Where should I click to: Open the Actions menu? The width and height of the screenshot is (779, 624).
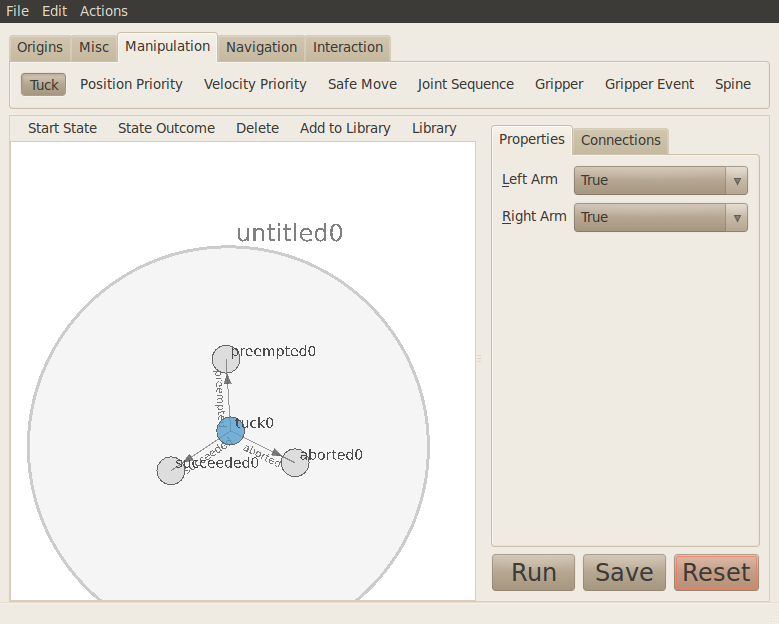[x=104, y=11]
